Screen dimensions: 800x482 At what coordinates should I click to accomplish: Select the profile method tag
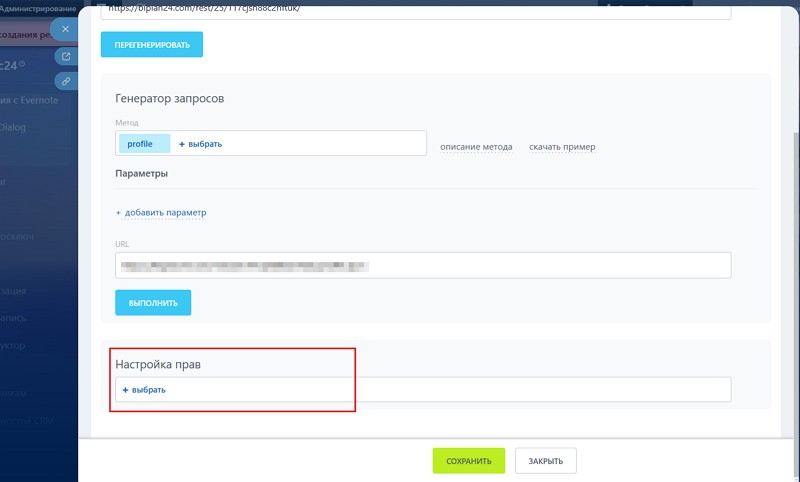(144, 144)
